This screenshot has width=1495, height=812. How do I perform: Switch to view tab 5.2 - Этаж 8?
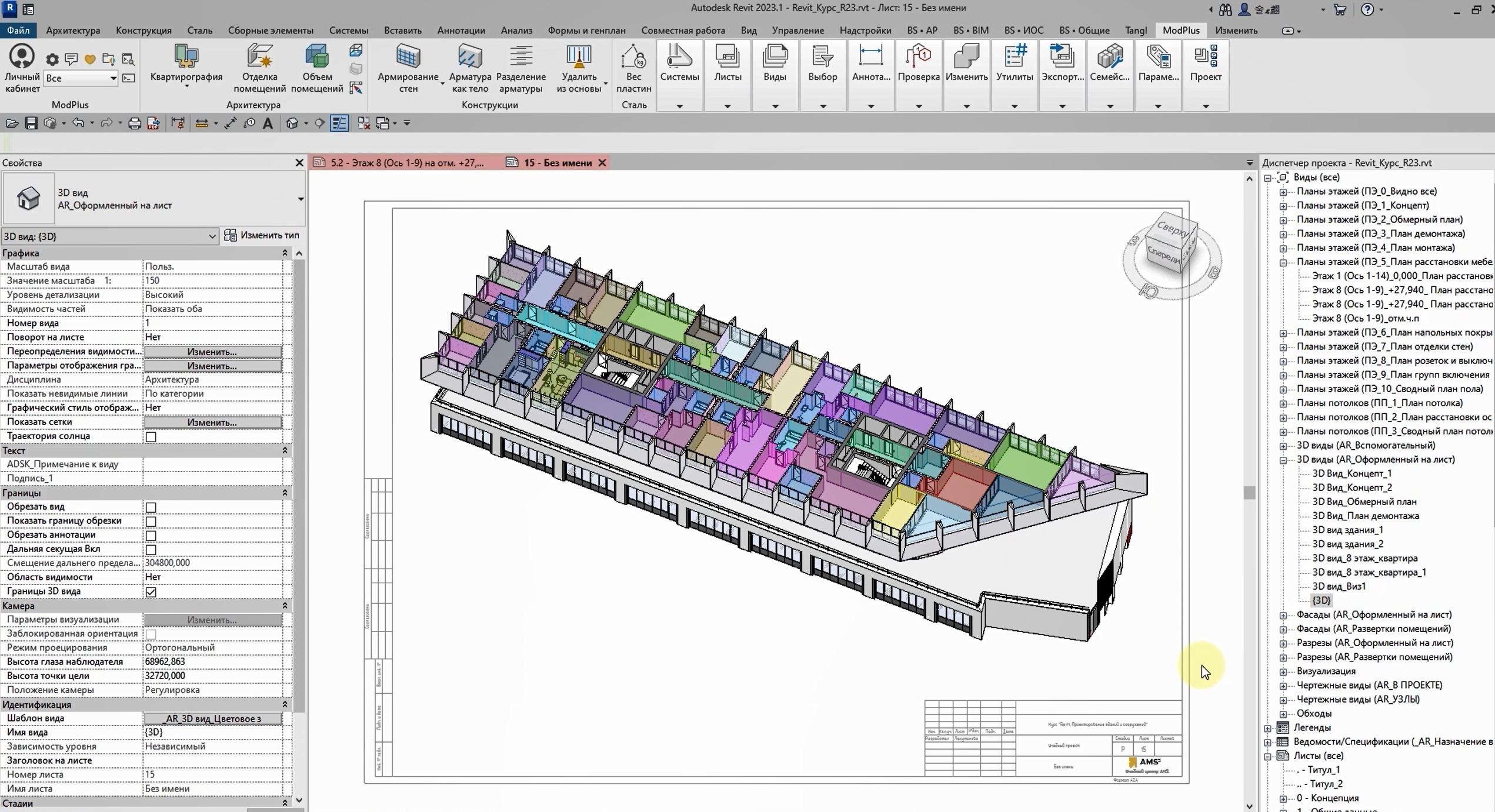(406, 162)
